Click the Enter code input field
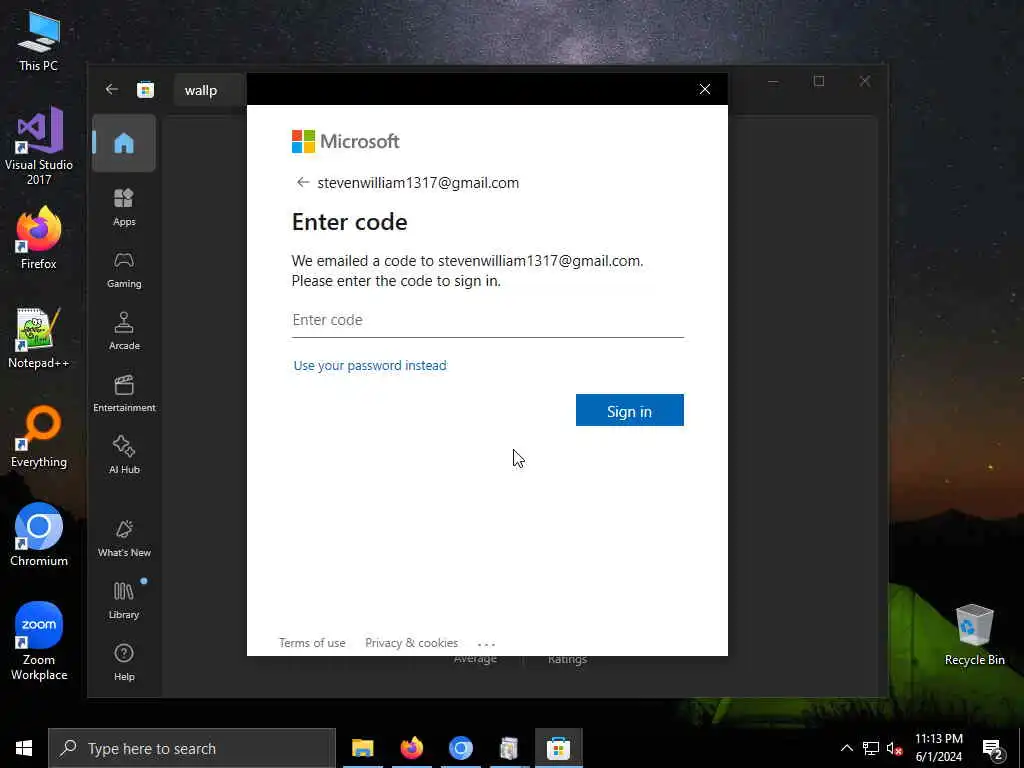Screen dimensions: 1024x768 487,320
